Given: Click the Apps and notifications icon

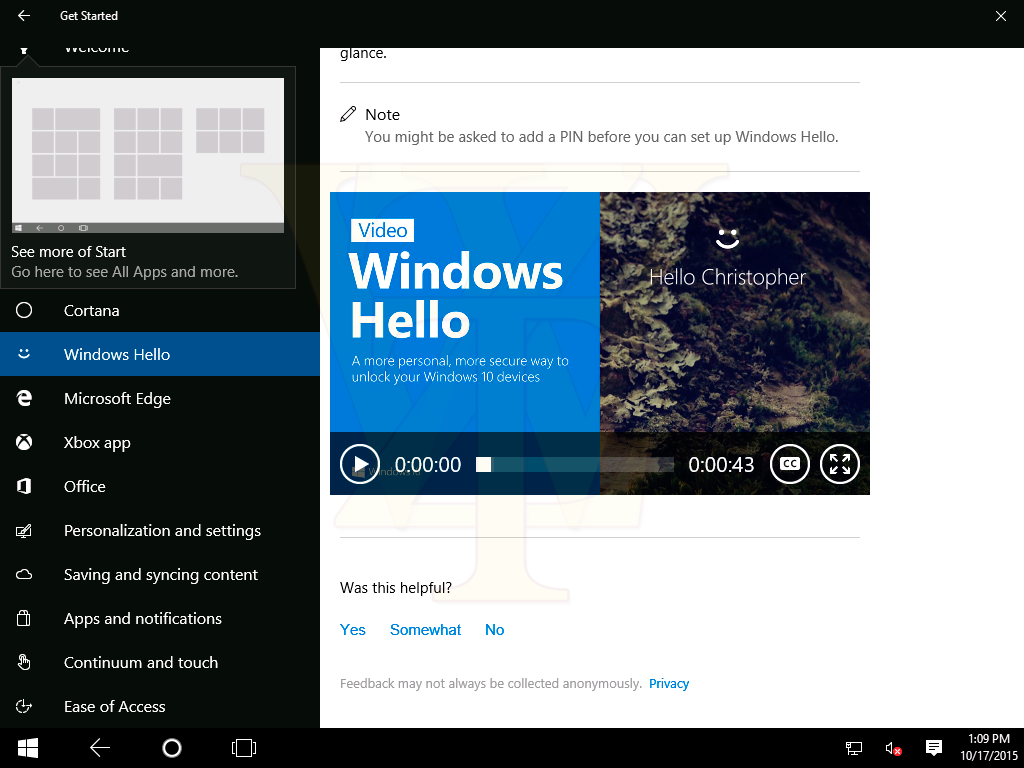Looking at the screenshot, I should click(24, 619).
